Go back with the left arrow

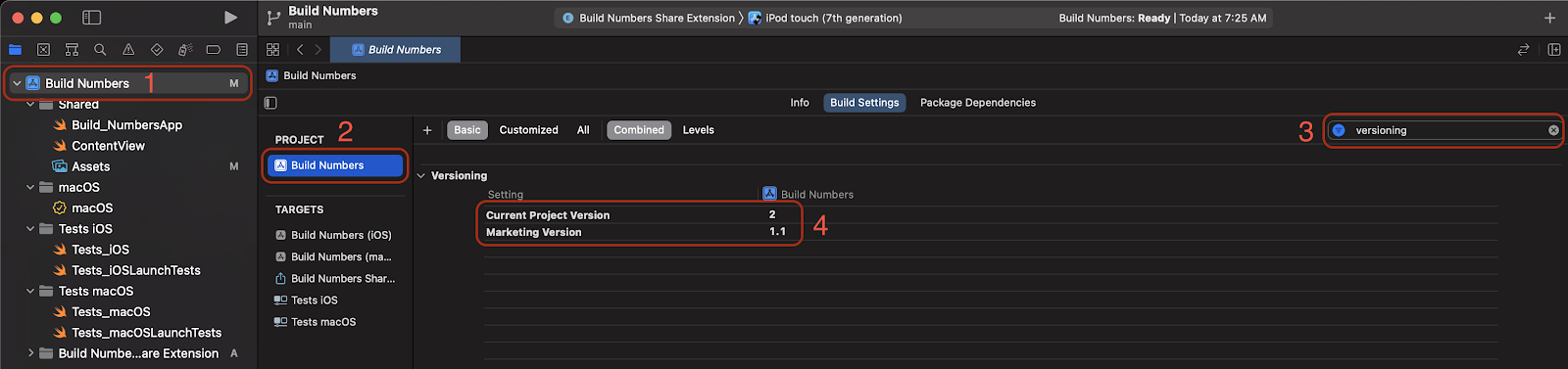pos(300,49)
